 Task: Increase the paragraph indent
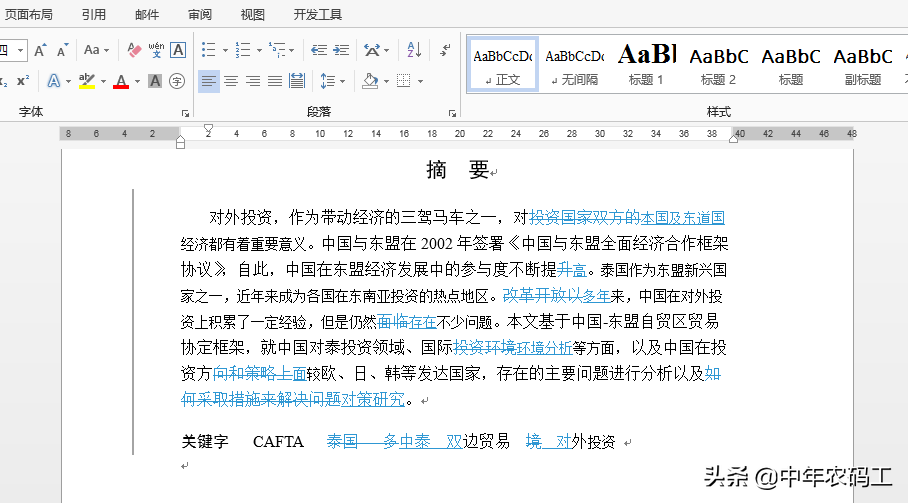[341, 50]
